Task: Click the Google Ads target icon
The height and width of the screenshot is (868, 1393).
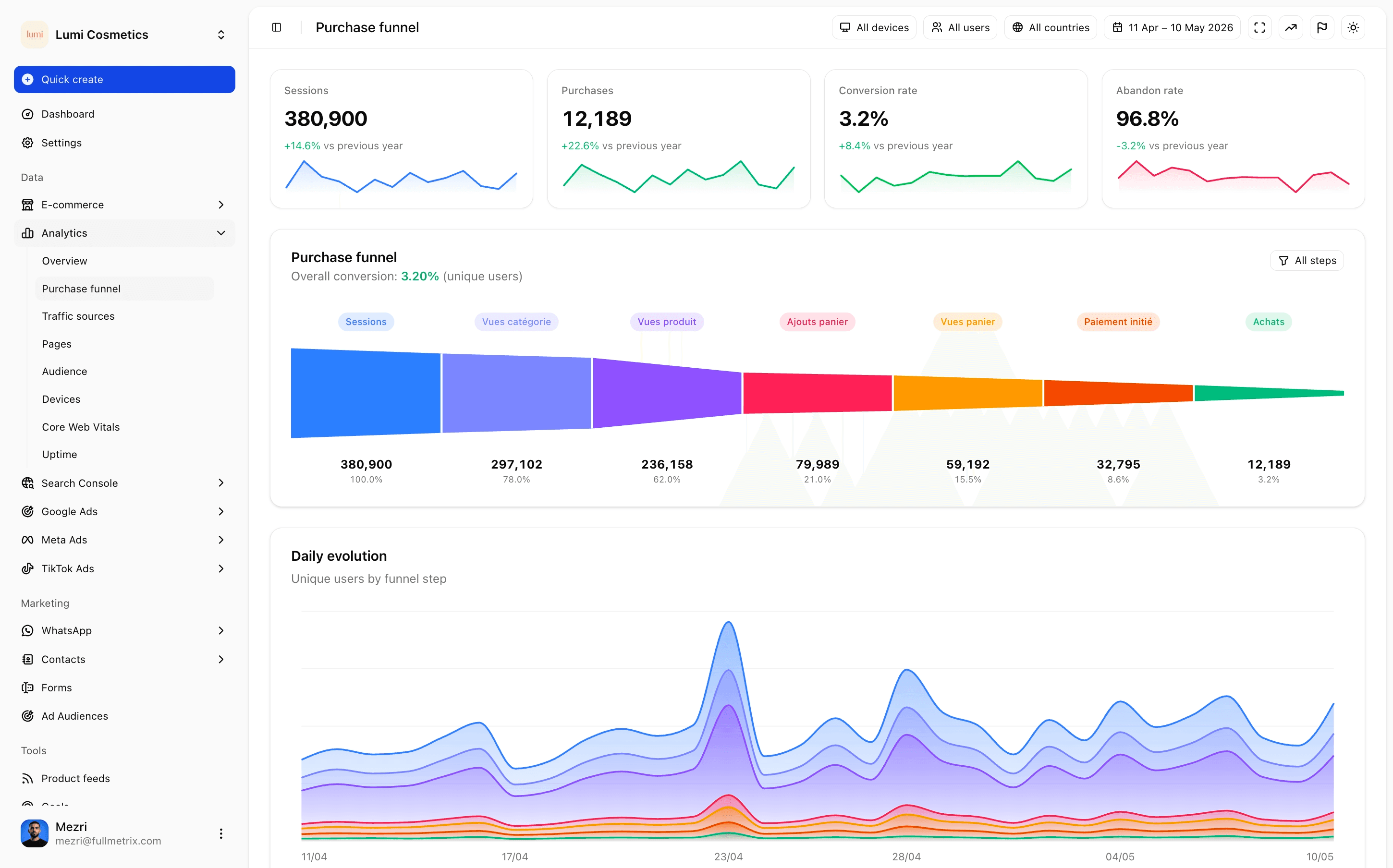Action: pyautogui.click(x=27, y=511)
